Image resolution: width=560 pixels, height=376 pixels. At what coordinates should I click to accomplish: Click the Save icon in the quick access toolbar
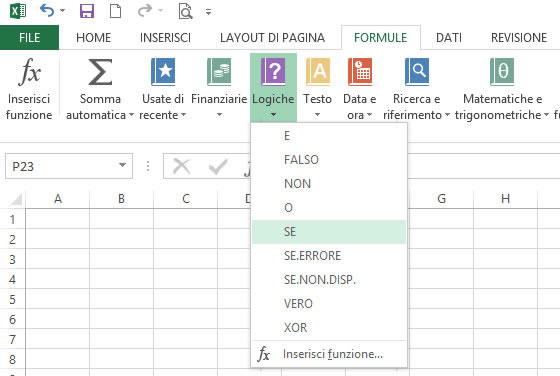87,11
